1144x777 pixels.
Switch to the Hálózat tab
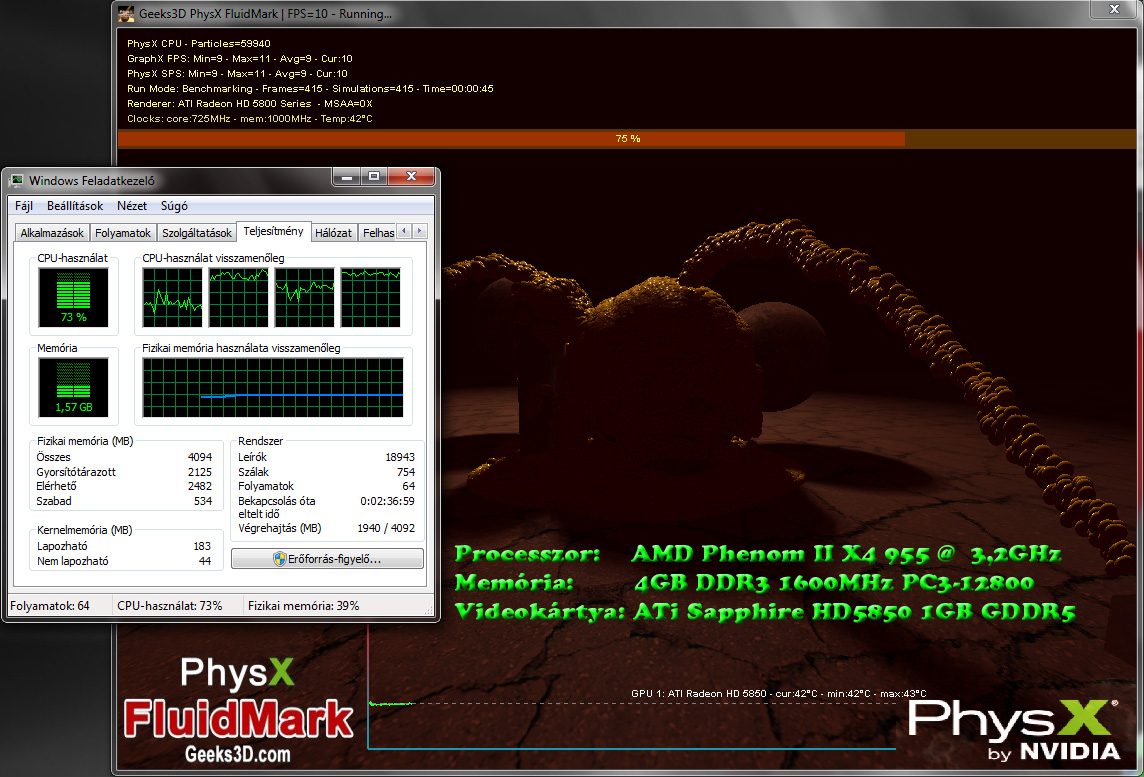pyautogui.click(x=333, y=233)
